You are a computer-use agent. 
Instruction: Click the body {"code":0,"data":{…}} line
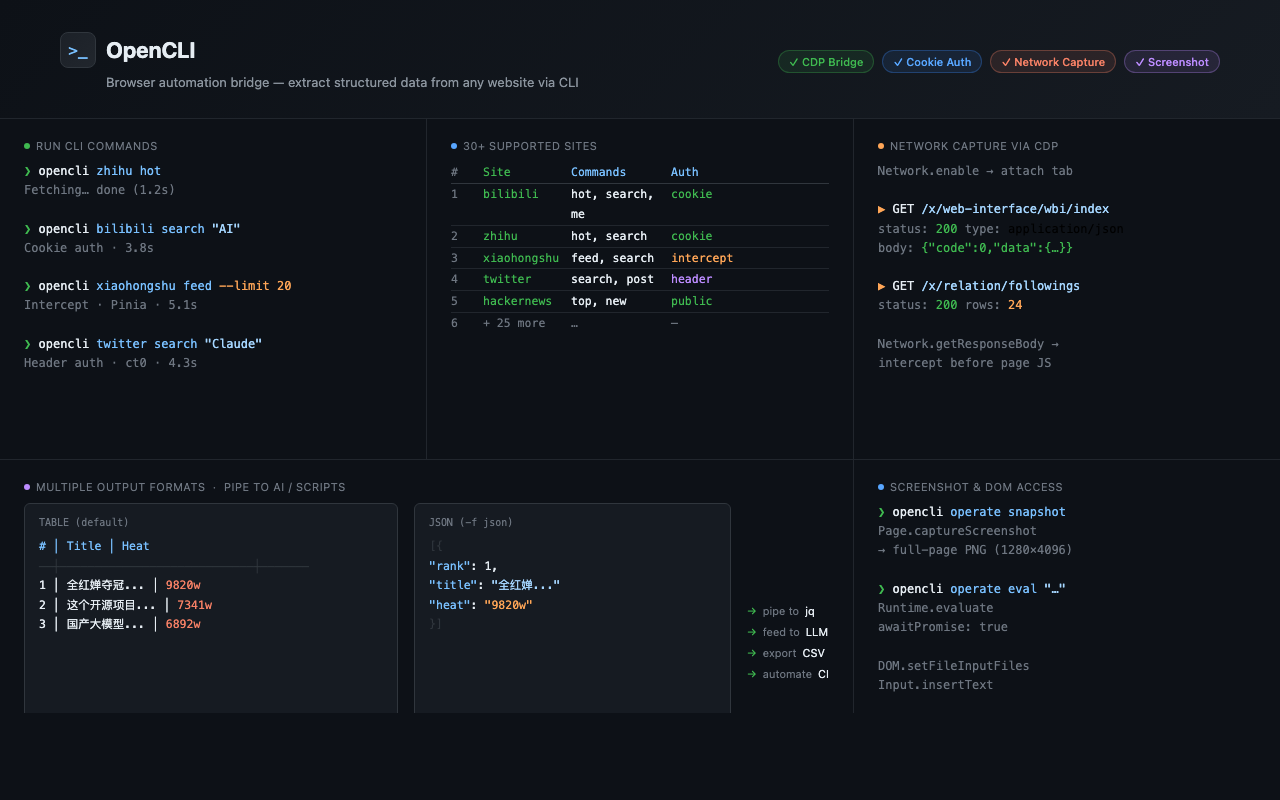[x=975, y=248]
